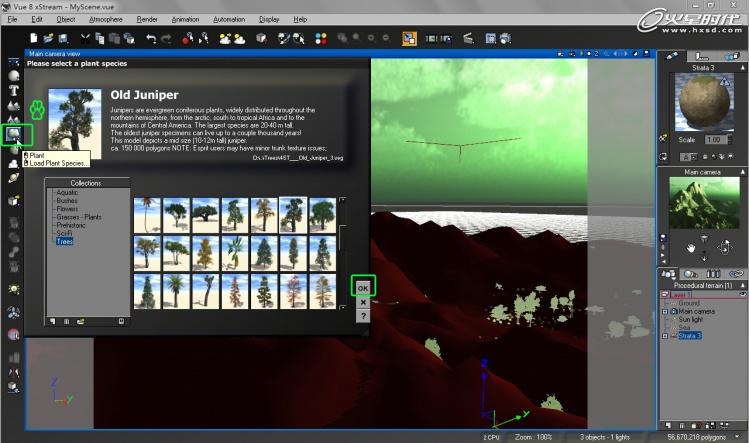Click the printer-like render icon in toolbar
The width and height of the screenshot is (749, 443).
pos(505,39)
